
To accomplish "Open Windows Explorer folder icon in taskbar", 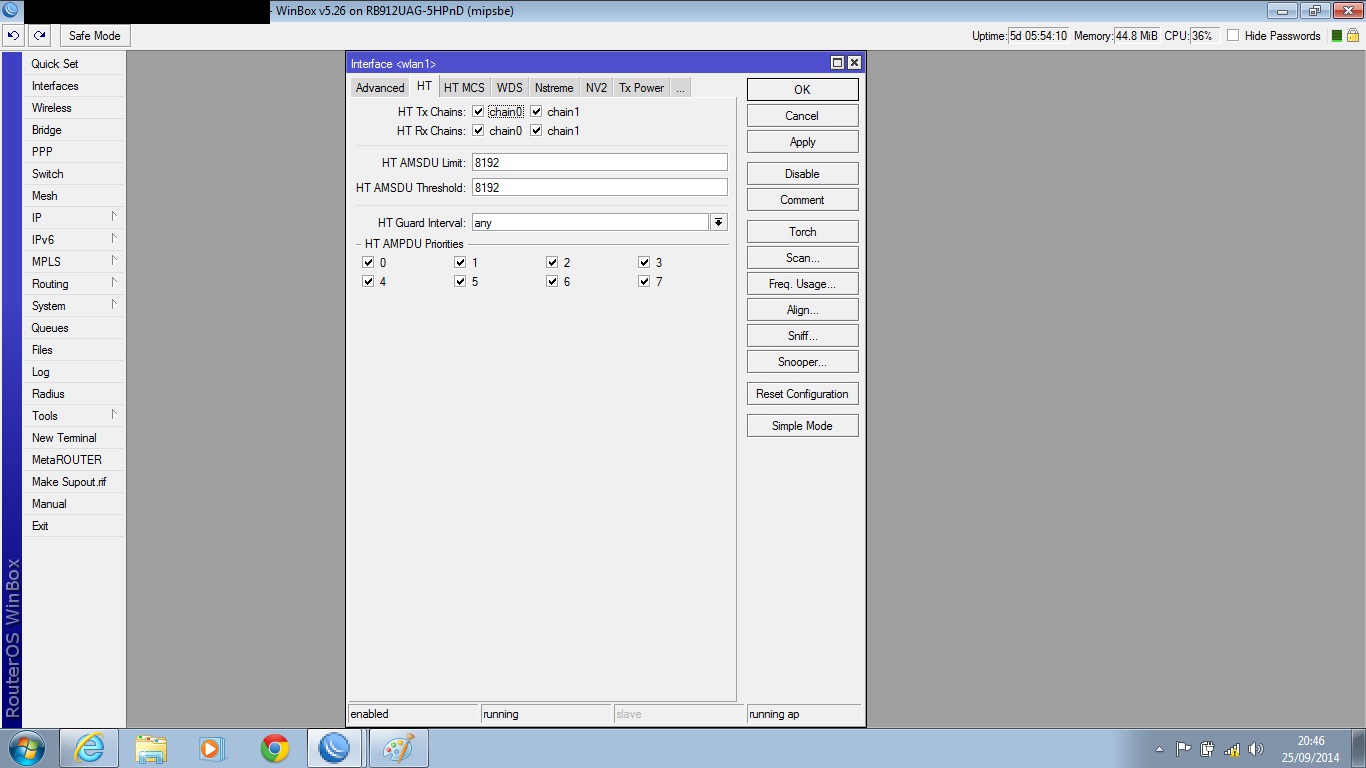I will pyautogui.click(x=151, y=748).
